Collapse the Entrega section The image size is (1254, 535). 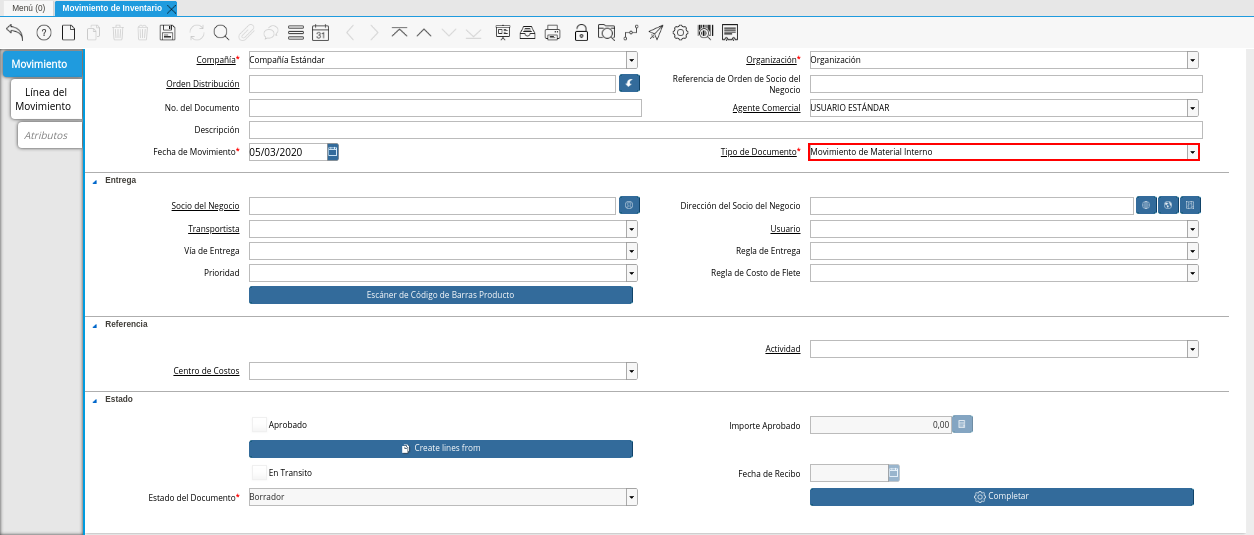(x=95, y=181)
